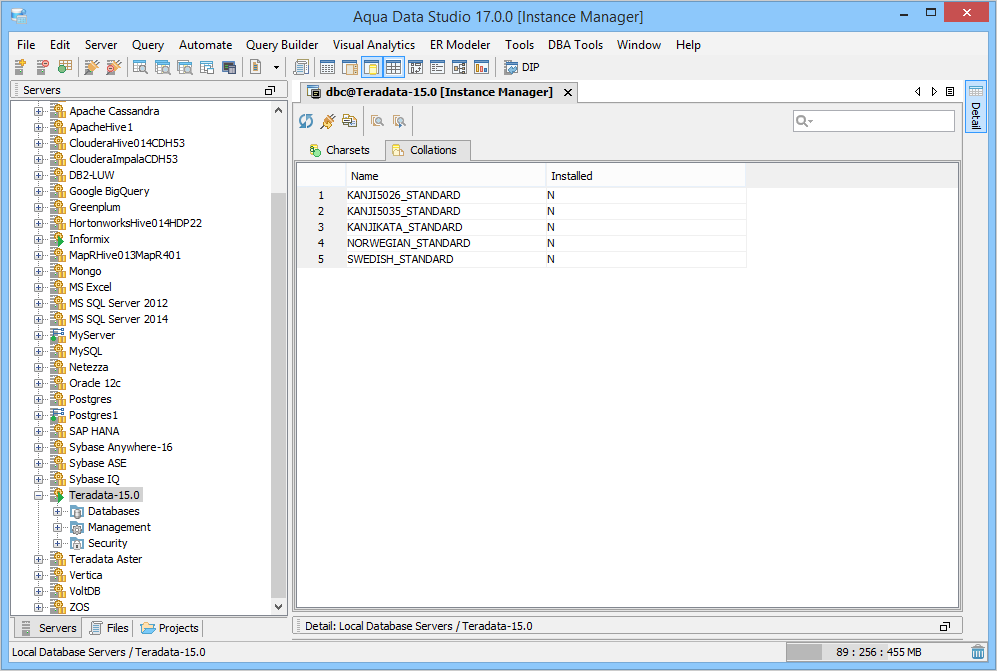This screenshot has height=671, width=997.
Task: Close the dbc@Teradata-15.0 Instance Manager tab
Action: pyautogui.click(x=568, y=92)
